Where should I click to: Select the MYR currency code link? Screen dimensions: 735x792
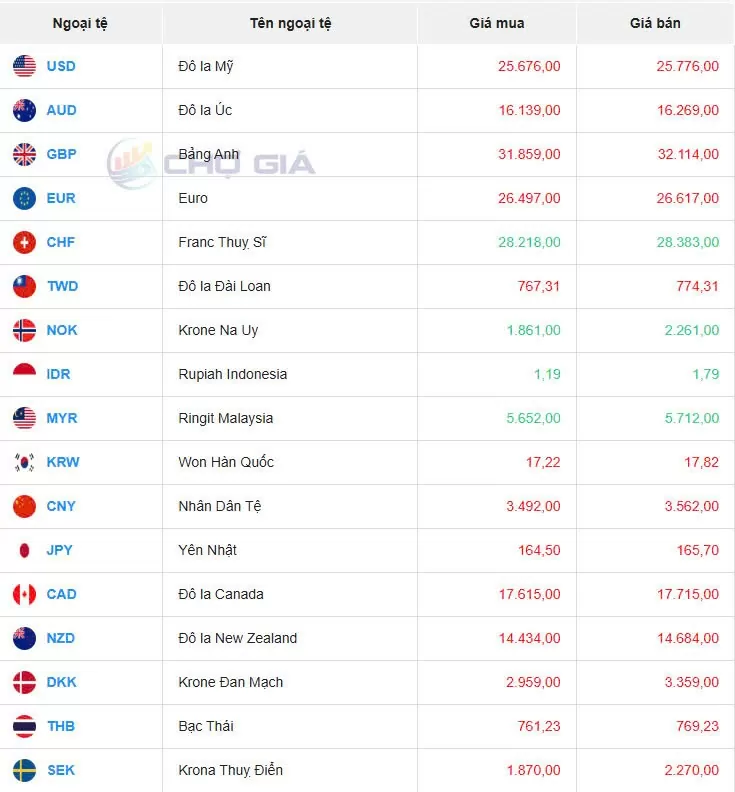click(x=62, y=419)
